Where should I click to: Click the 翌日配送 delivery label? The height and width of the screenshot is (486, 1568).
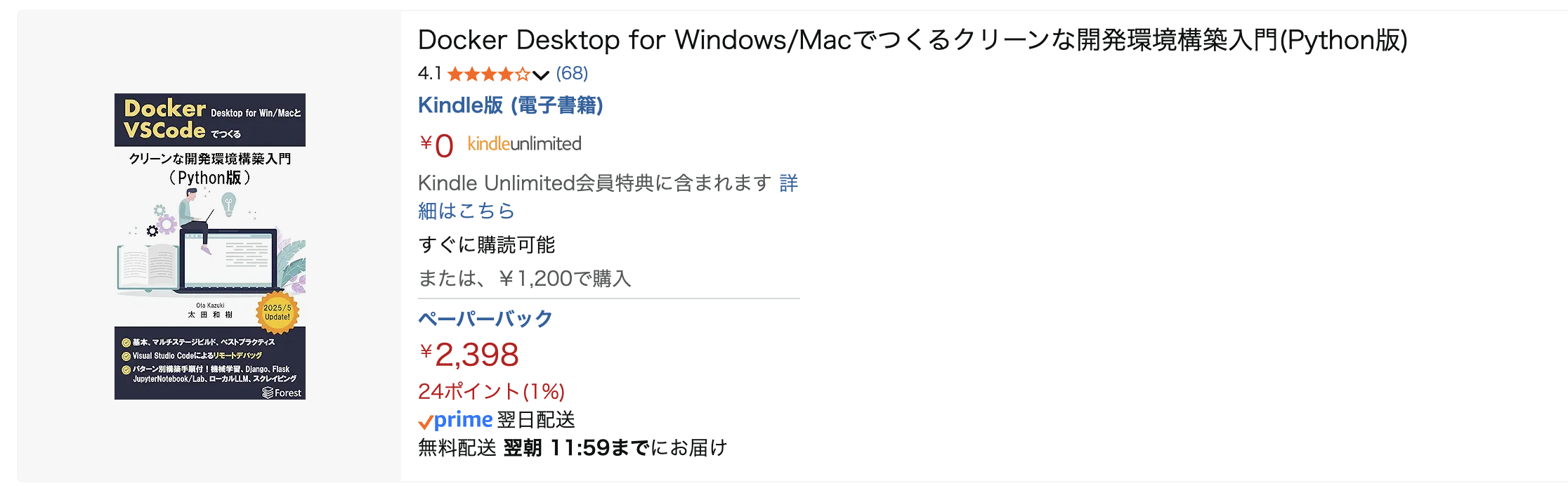coord(536,420)
